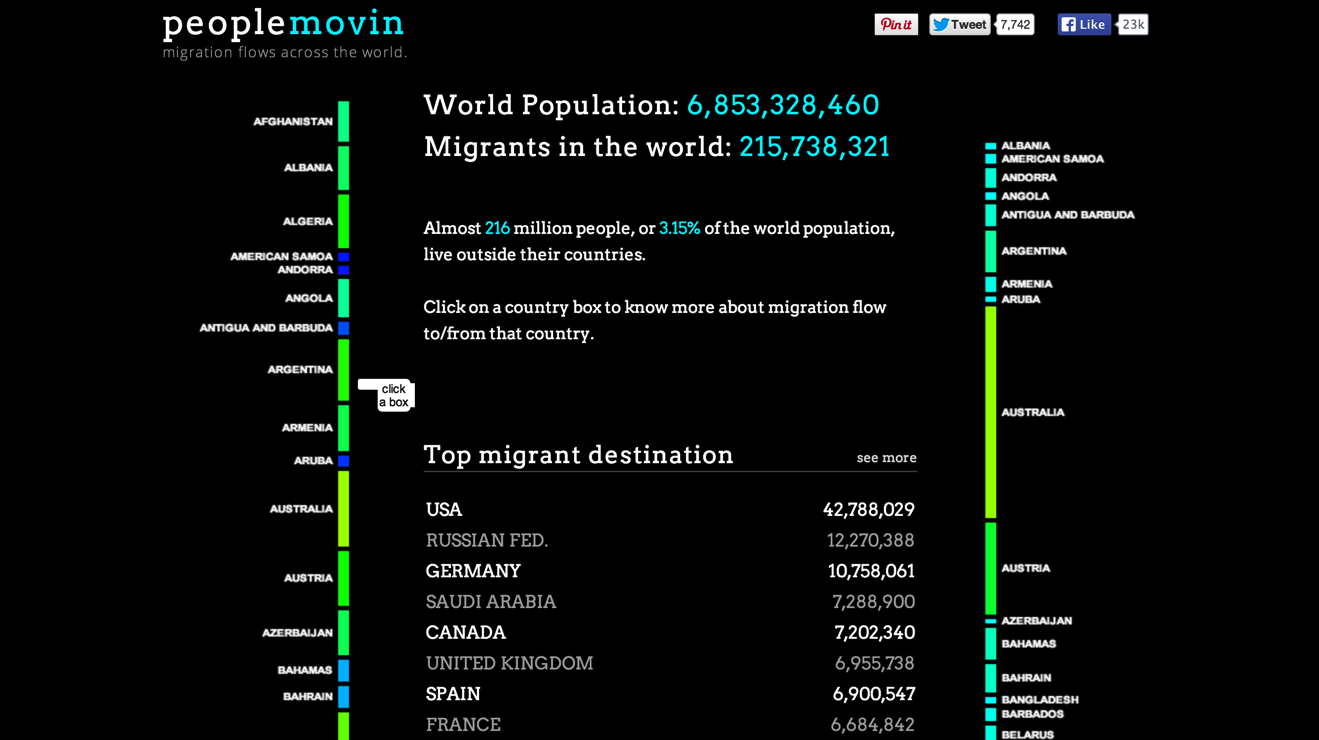The width and height of the screenshot is (1319, 740).
Task: Select Argentina's green box on left
Action: click(x=344, y=370)
